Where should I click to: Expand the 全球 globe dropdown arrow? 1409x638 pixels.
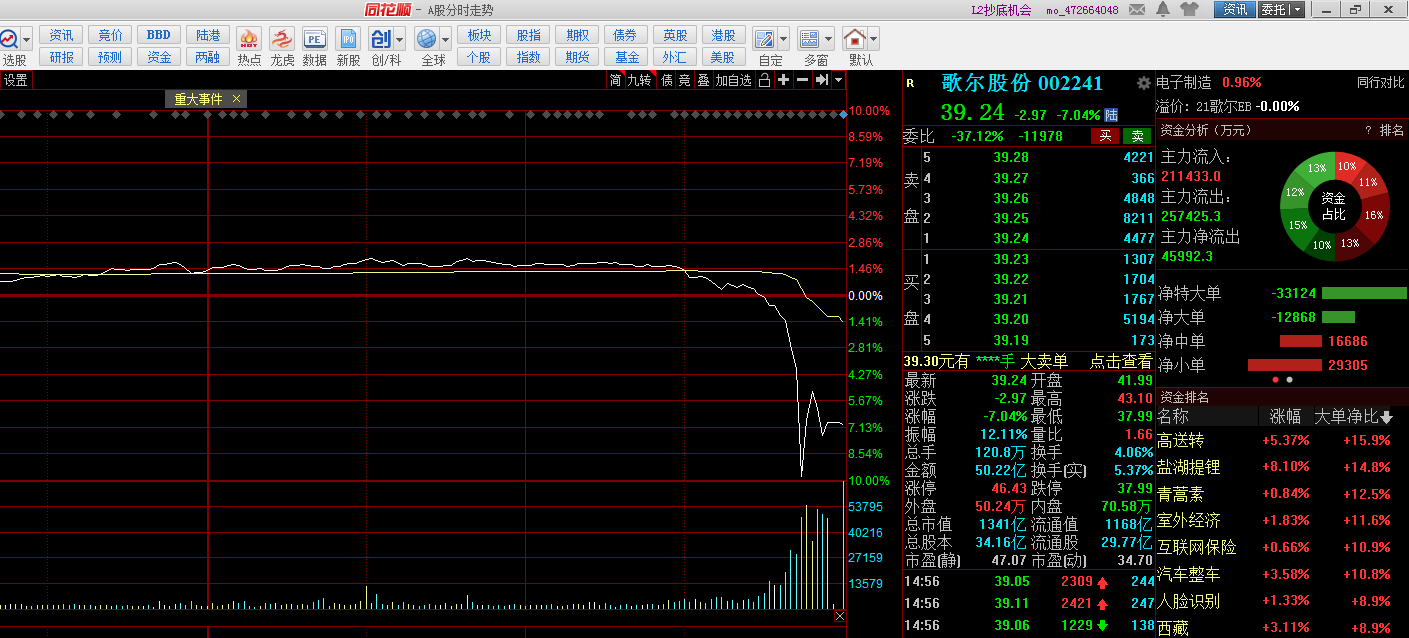[446, 39]
